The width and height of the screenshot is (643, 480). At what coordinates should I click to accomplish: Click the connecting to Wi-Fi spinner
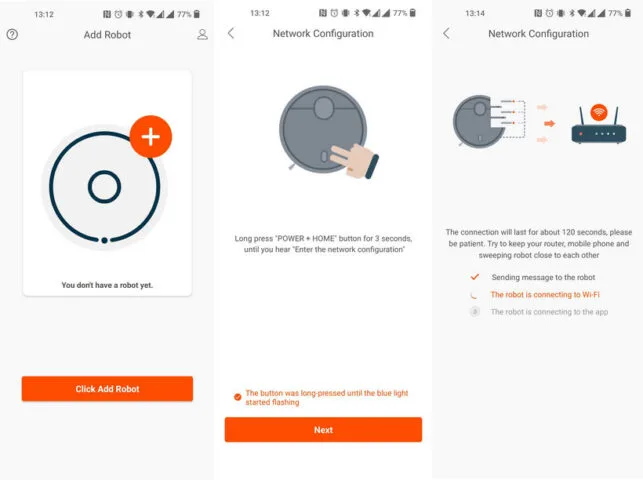point(474,295)
